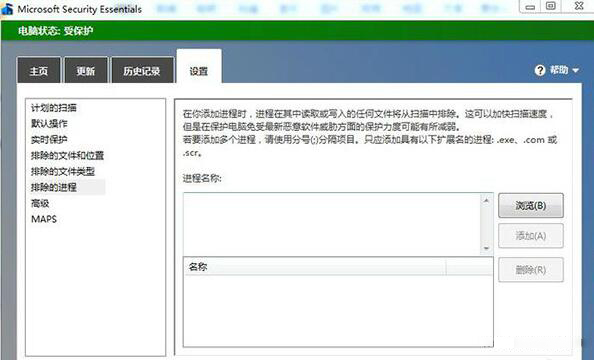
Task: Click the 电脑状态: 受保护 status text
Action: click(x=55, y=31)
